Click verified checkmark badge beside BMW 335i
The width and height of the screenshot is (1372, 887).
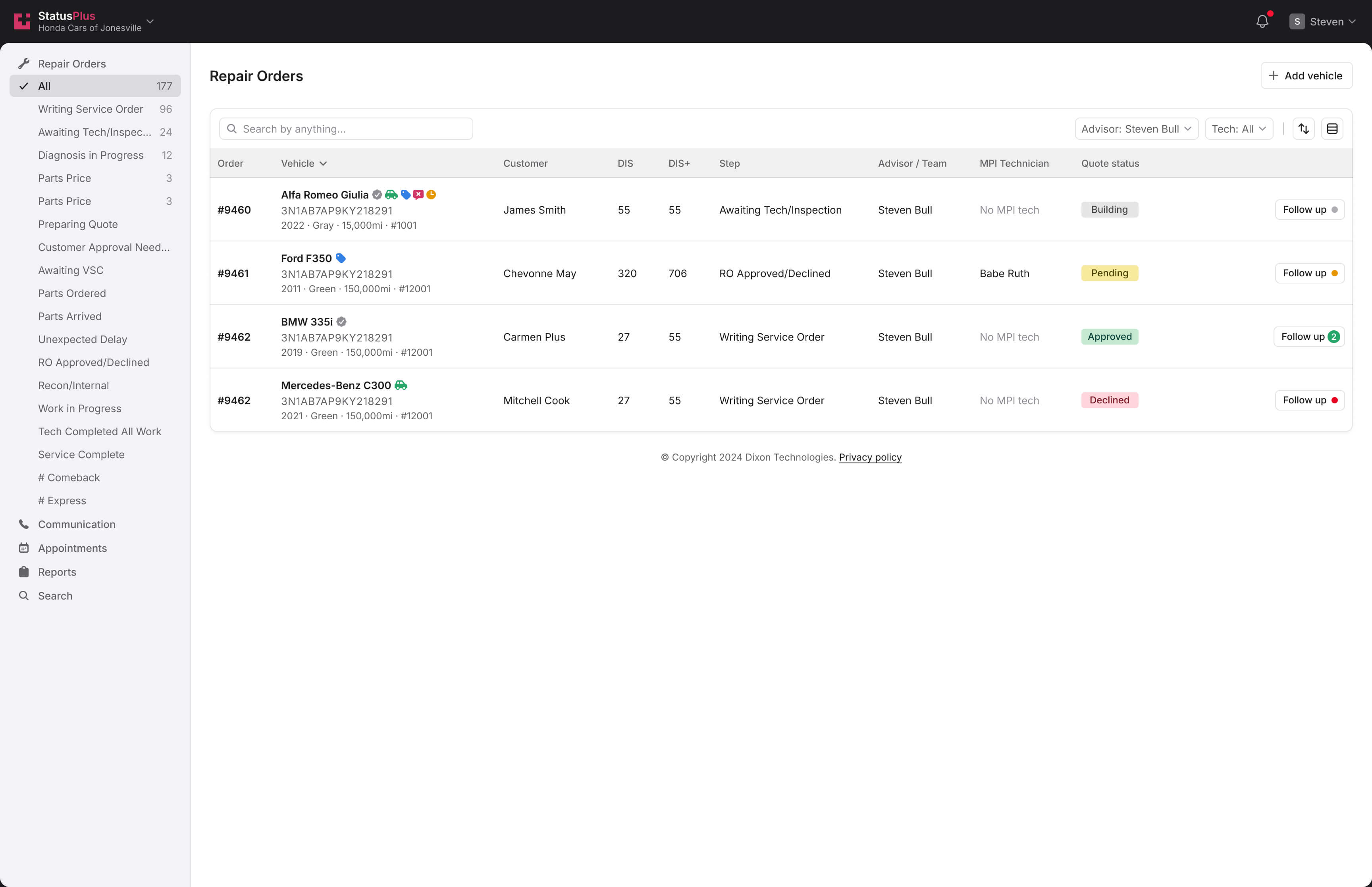pos(341,321)
